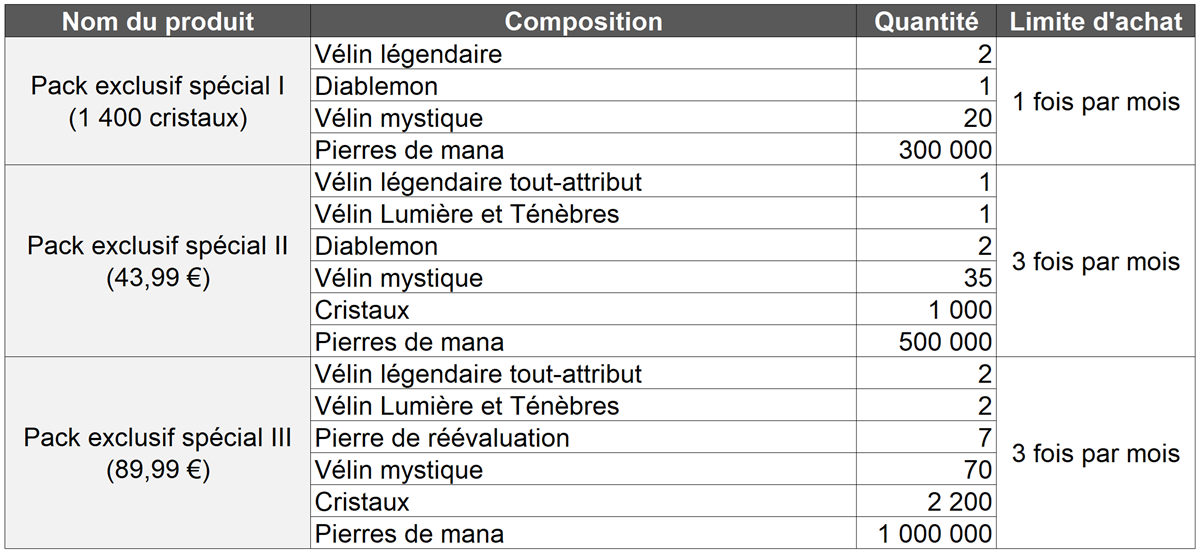Select the quantity "20" cell in Pack I
The height and width of the screenshot is (553, 1200).
pos(978,118)
